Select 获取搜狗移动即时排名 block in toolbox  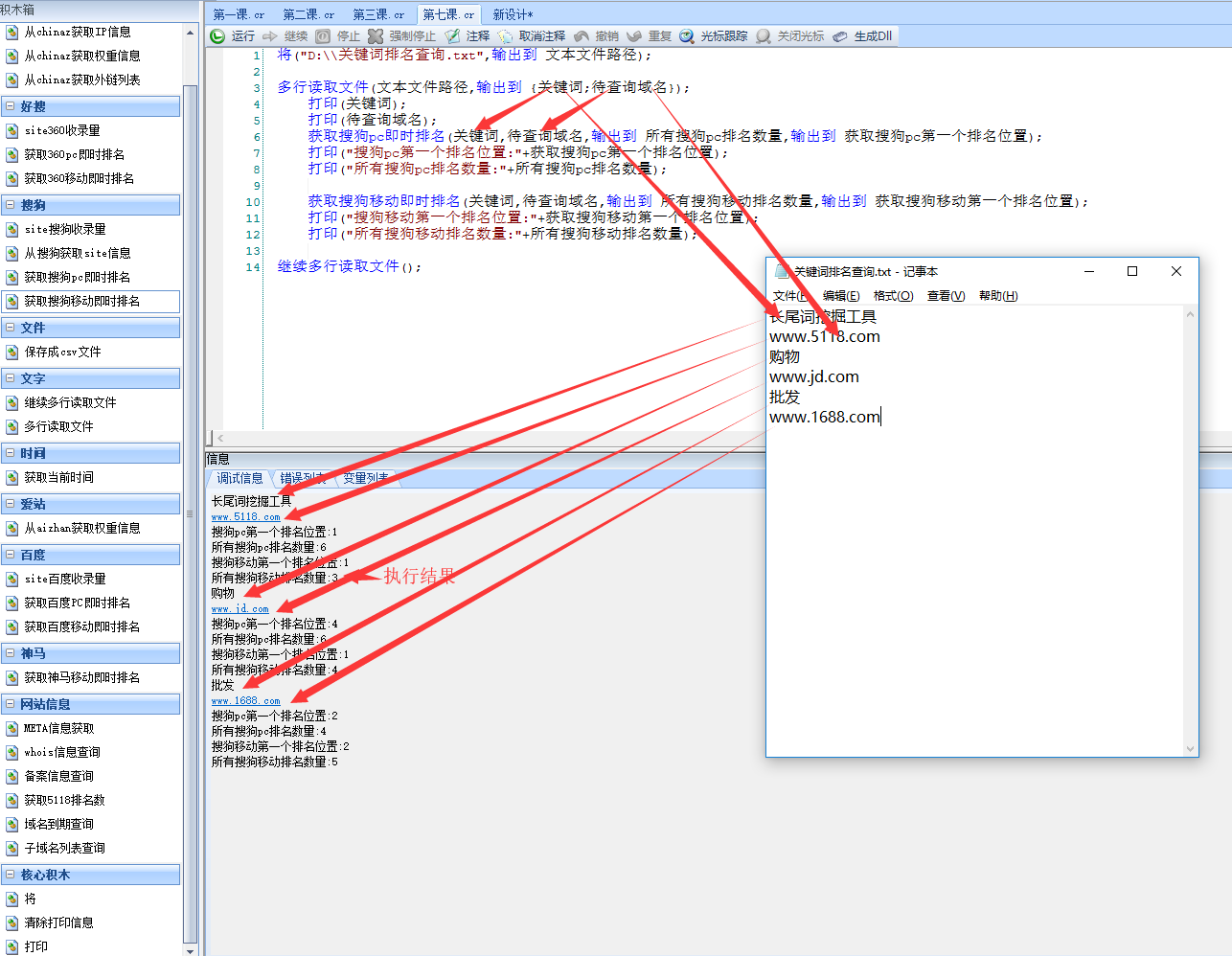[81, 301]
